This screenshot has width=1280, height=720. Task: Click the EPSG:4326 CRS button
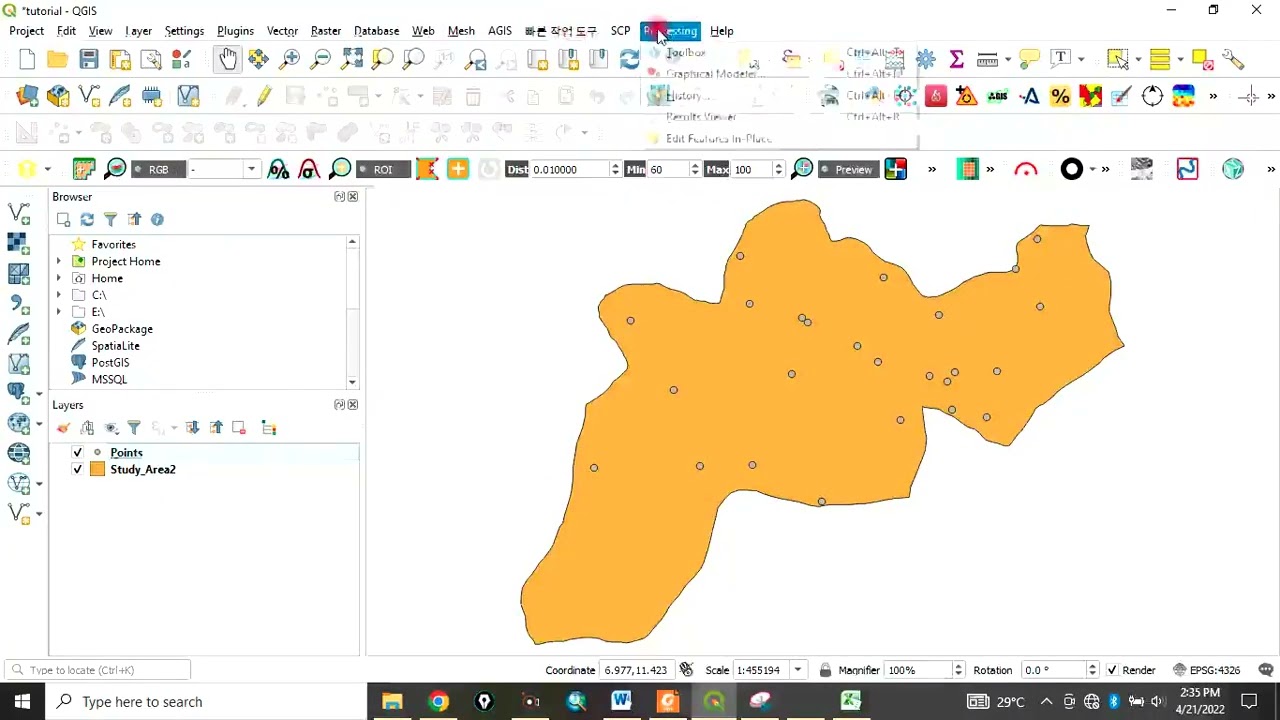[1208, 670]
